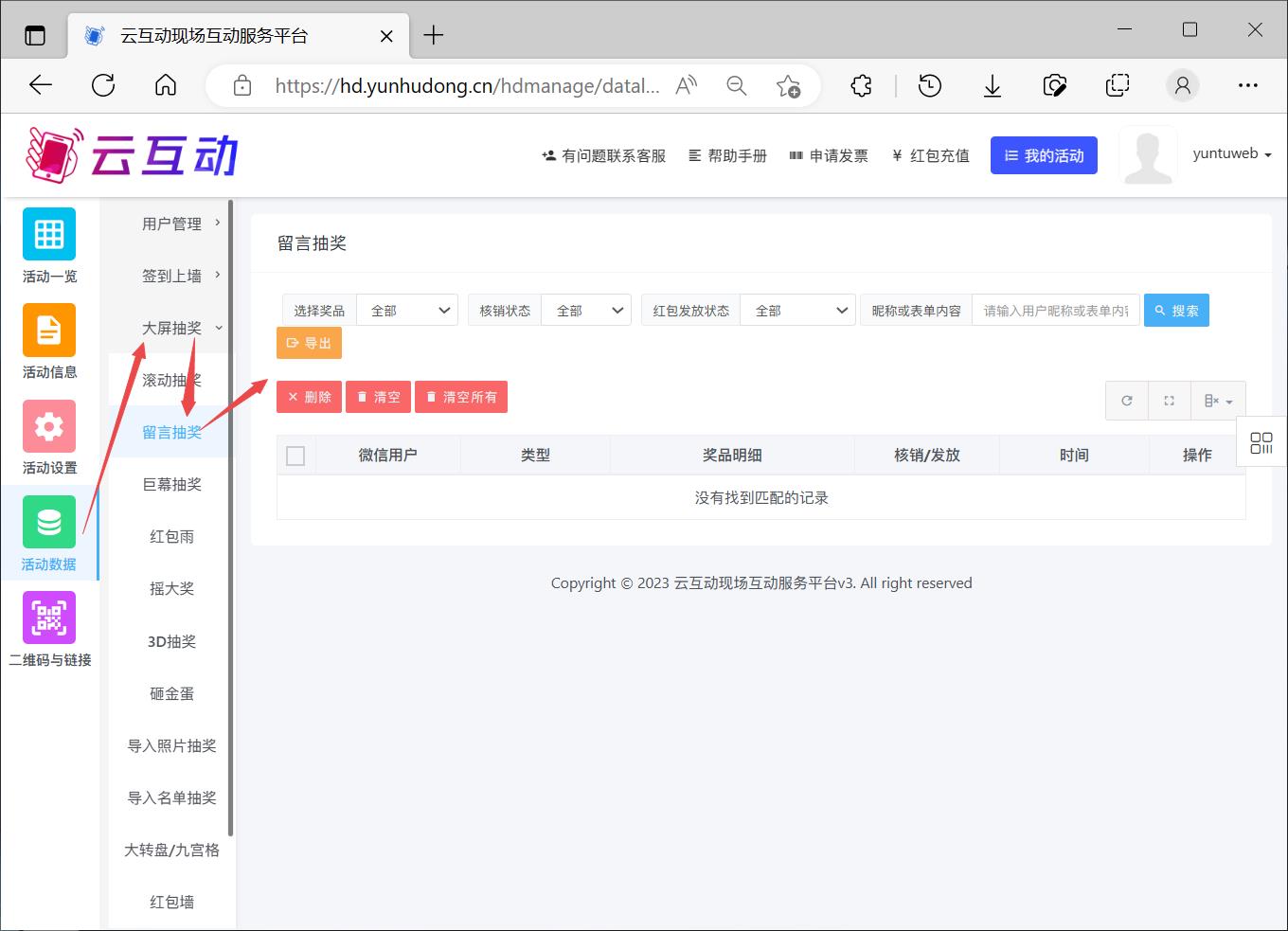The height and width of the screenshot is (931, 1288).
Task: Click the read aloud icon
Action: (686, 86)
